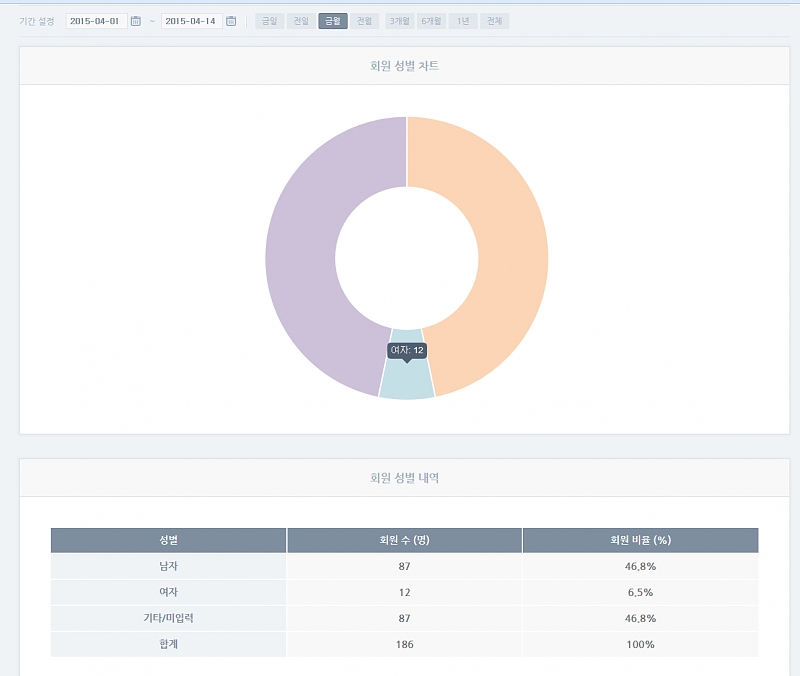Choose the 전체 (all) period button
This screenshot has width=800, height=676.
494,21
